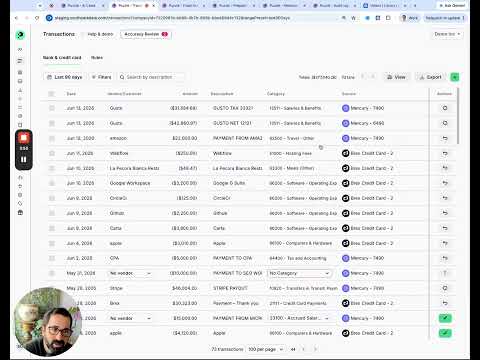Screen dimensions: 480x360
Task: Click the sync action icon in the Stripe row
Action: tap(445, 288)
